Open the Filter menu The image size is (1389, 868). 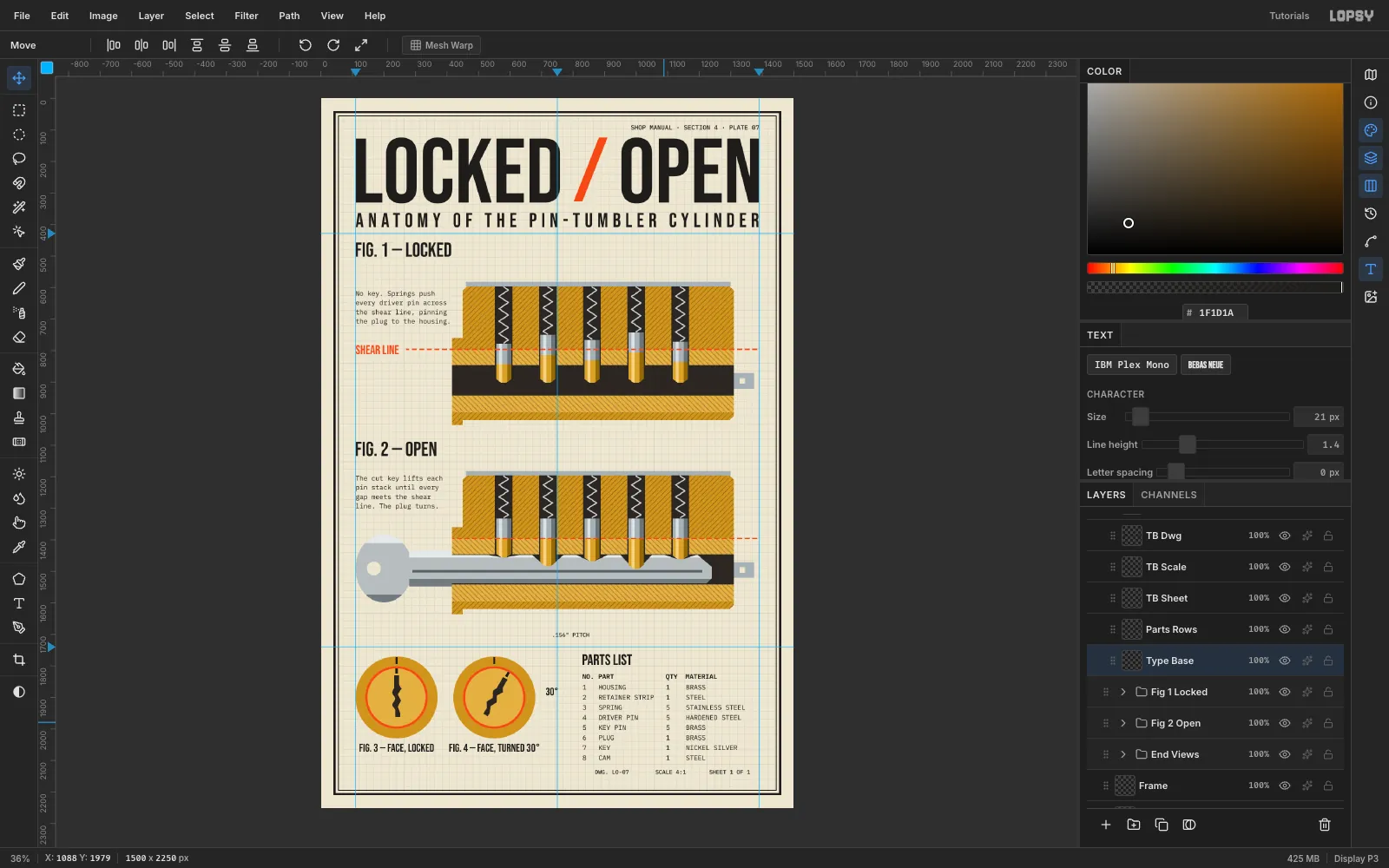pyautogui.click(x=247, y=16)
